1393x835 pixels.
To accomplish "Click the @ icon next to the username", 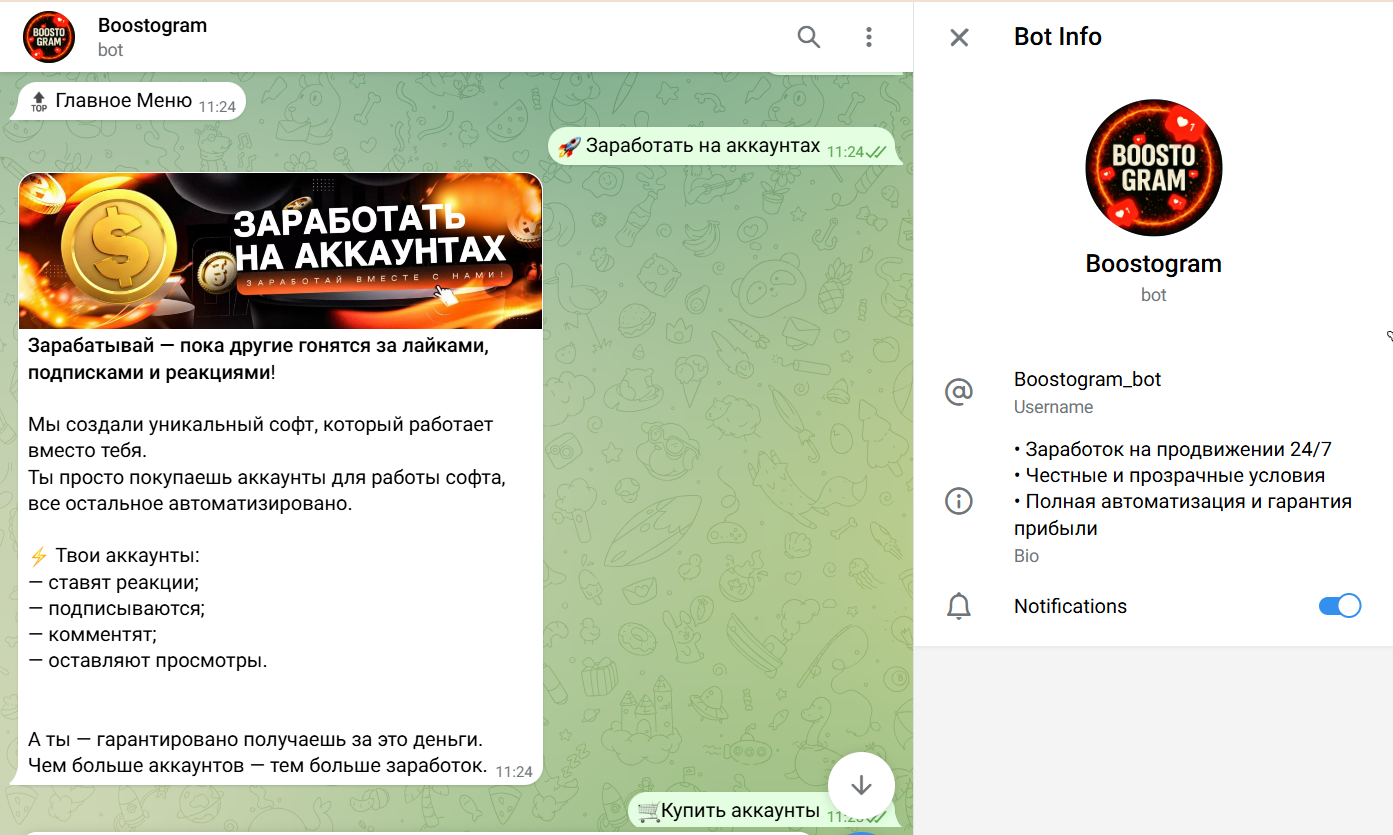I will click(959, 391).
